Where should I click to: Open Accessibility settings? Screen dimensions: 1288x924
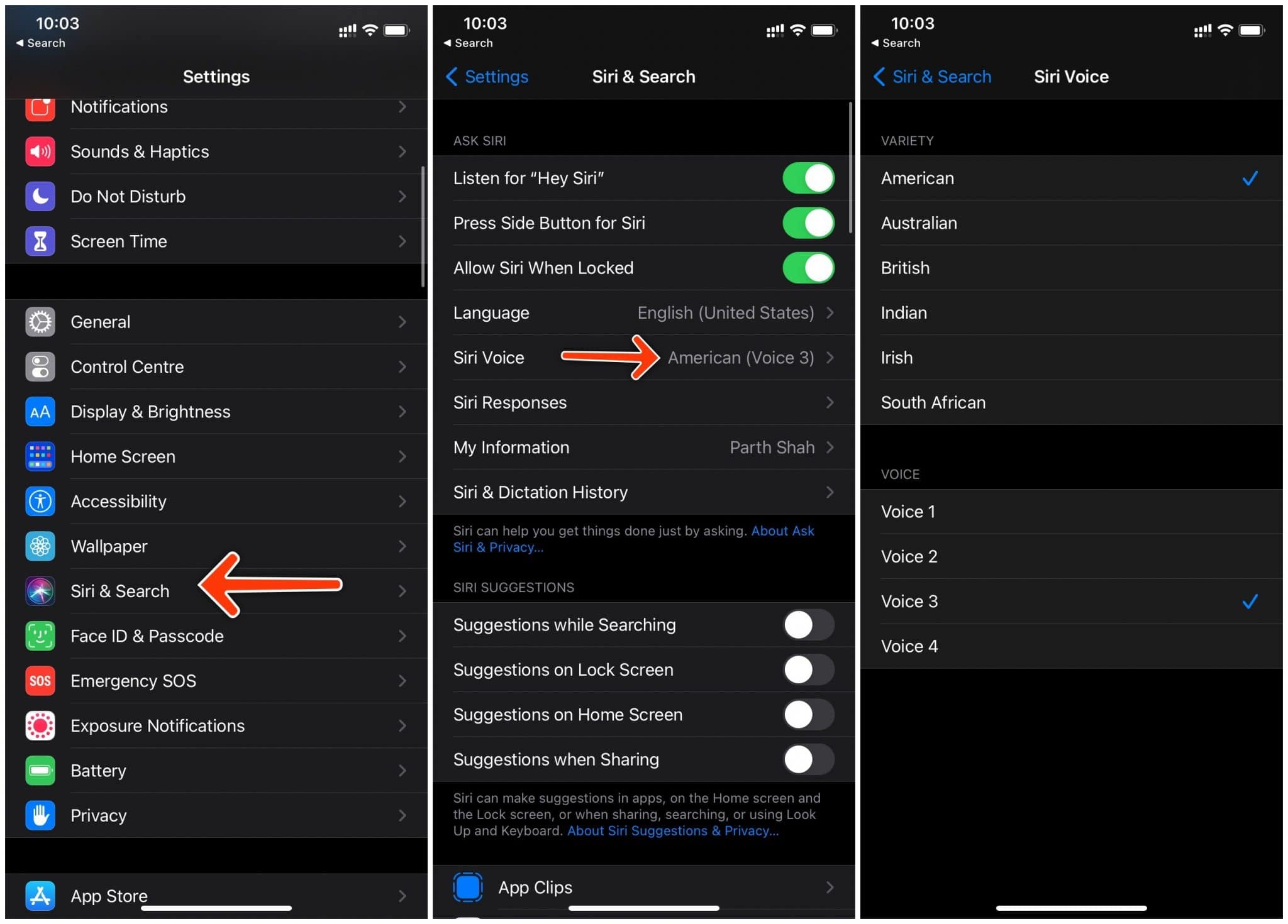(214, 501)
